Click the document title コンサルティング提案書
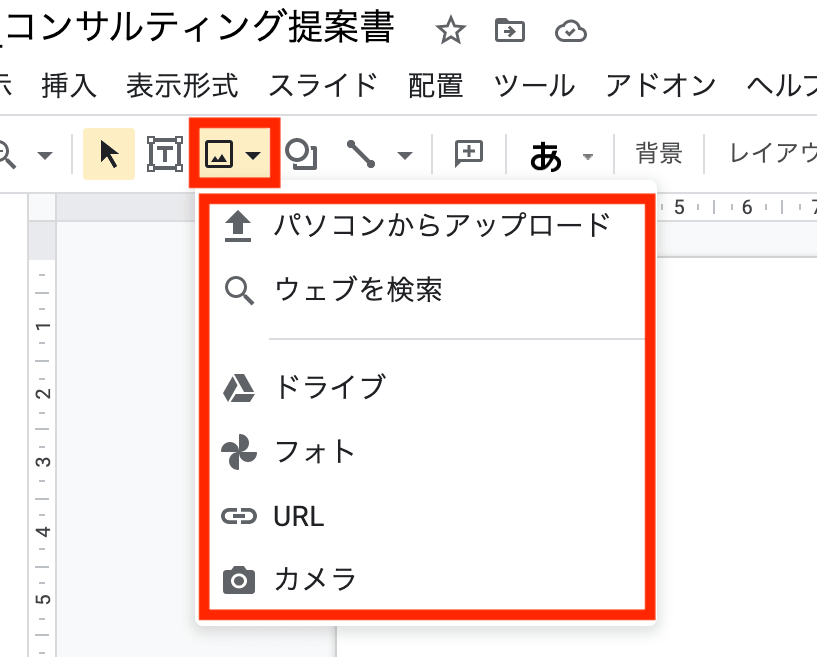 click(x=201, y=27)
